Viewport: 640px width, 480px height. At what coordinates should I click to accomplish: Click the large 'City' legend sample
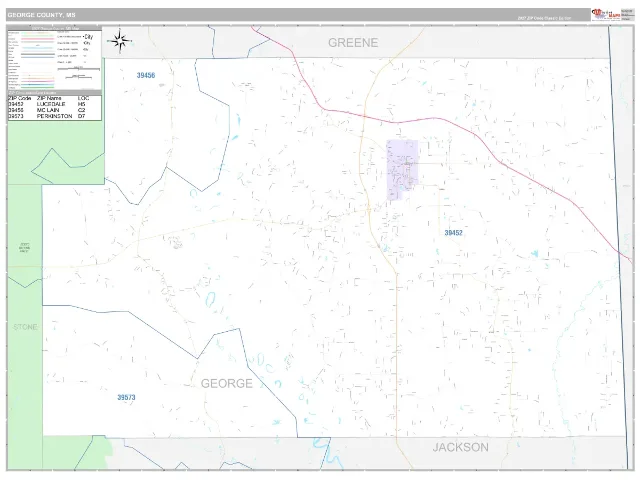point(88,37)
